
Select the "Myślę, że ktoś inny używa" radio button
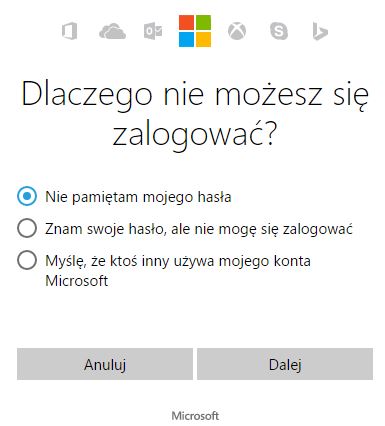(x=27, y=260)
